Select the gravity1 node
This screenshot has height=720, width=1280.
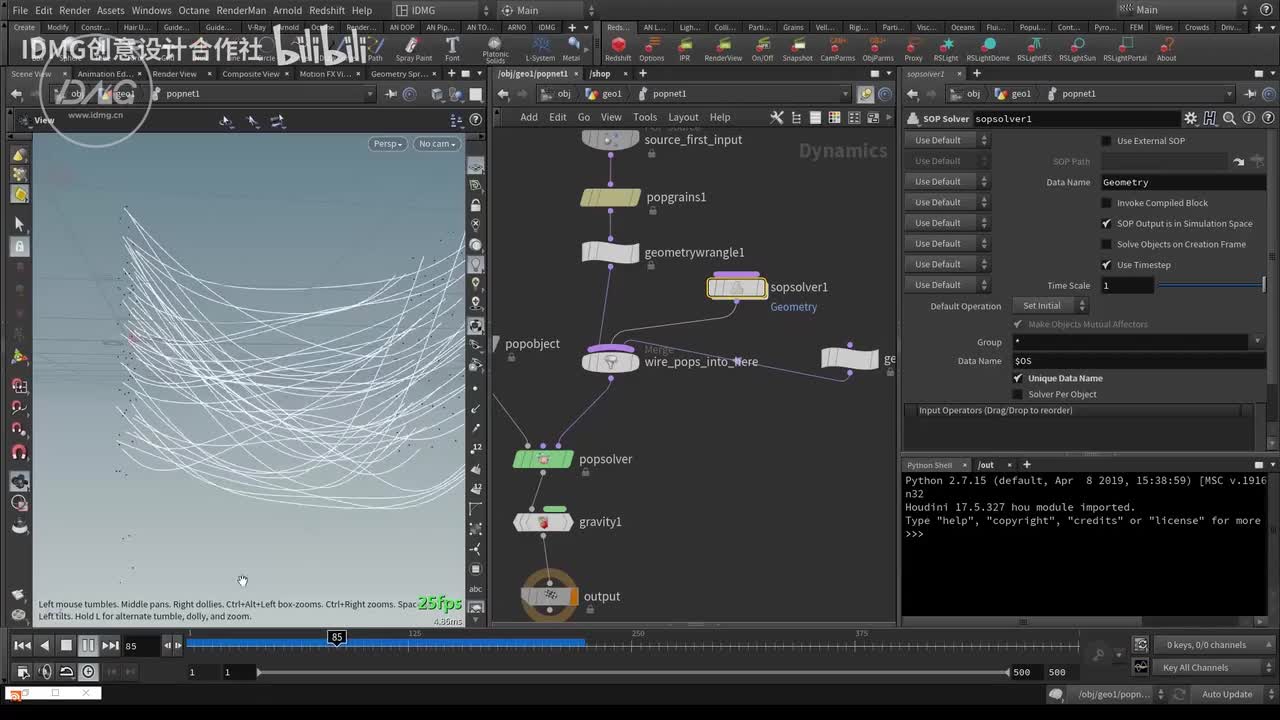(x=543, y=522)
